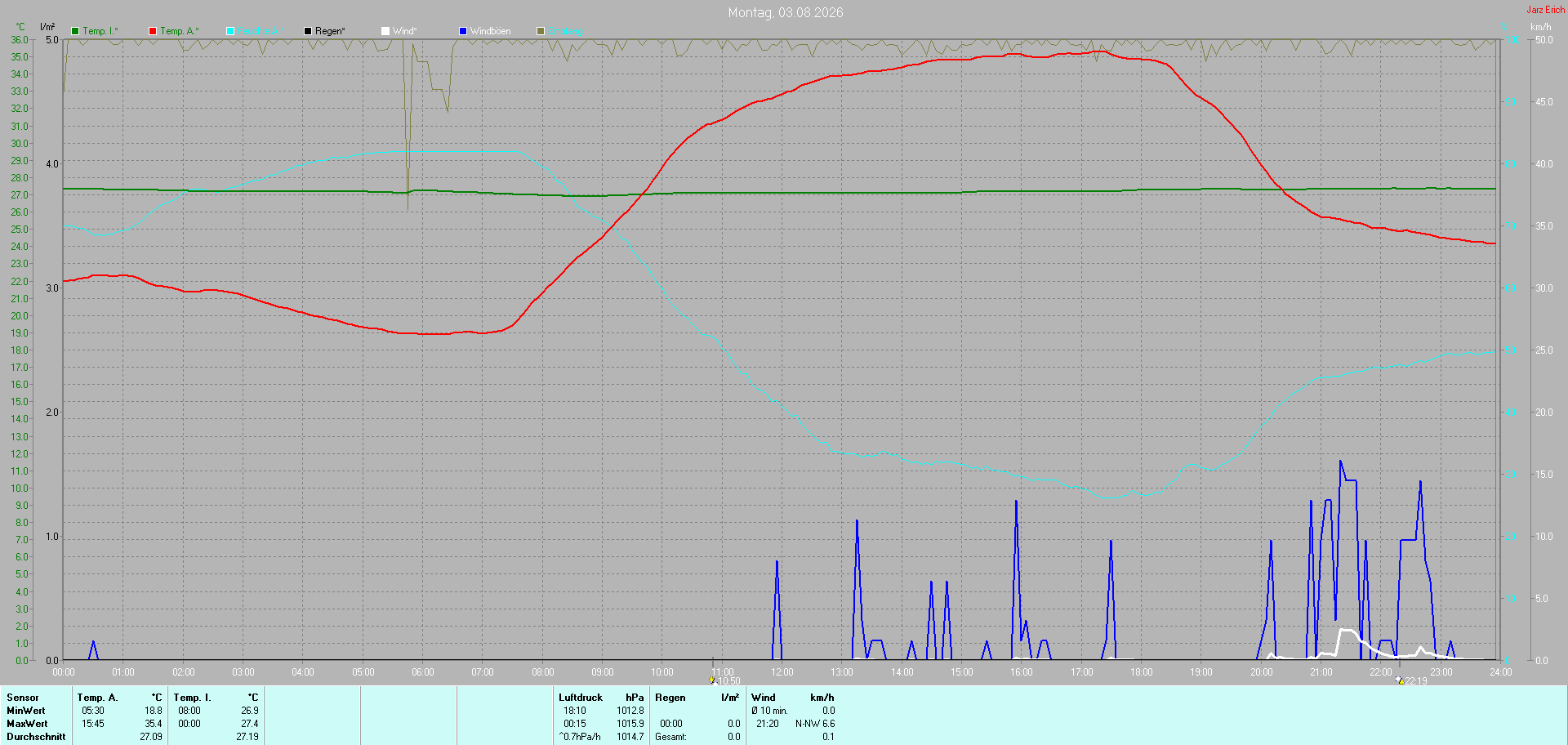This screenshot has width=1568, height=745.
Task: Select the Windböen legend label
Action: [490, 31]
